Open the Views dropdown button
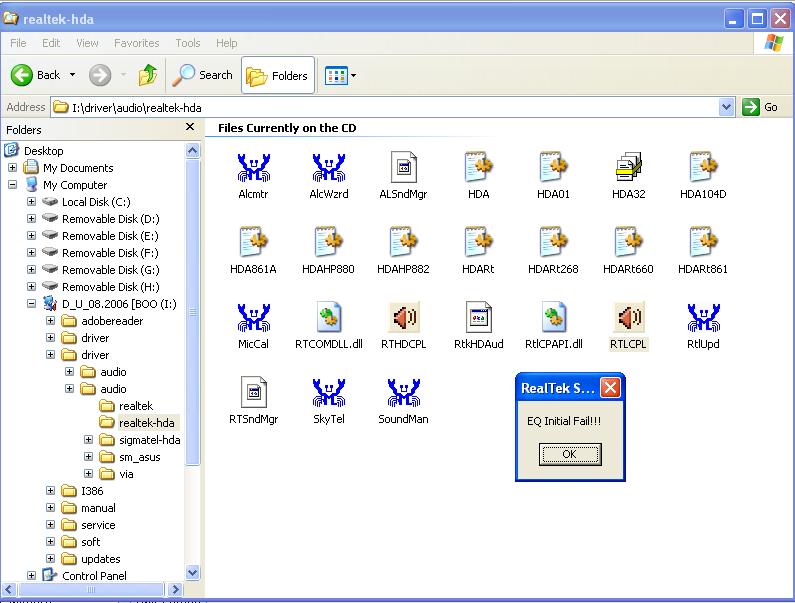This screenshot has width=795, height=603. pyautogui.click(x=340, y=76)
